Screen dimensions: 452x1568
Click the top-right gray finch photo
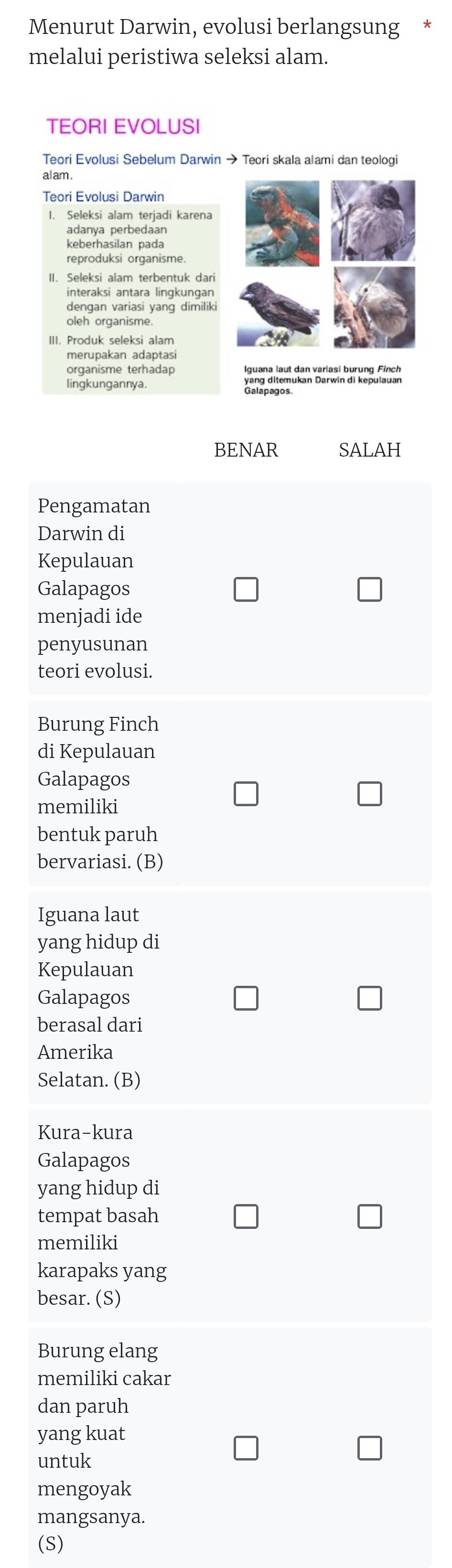373,220
